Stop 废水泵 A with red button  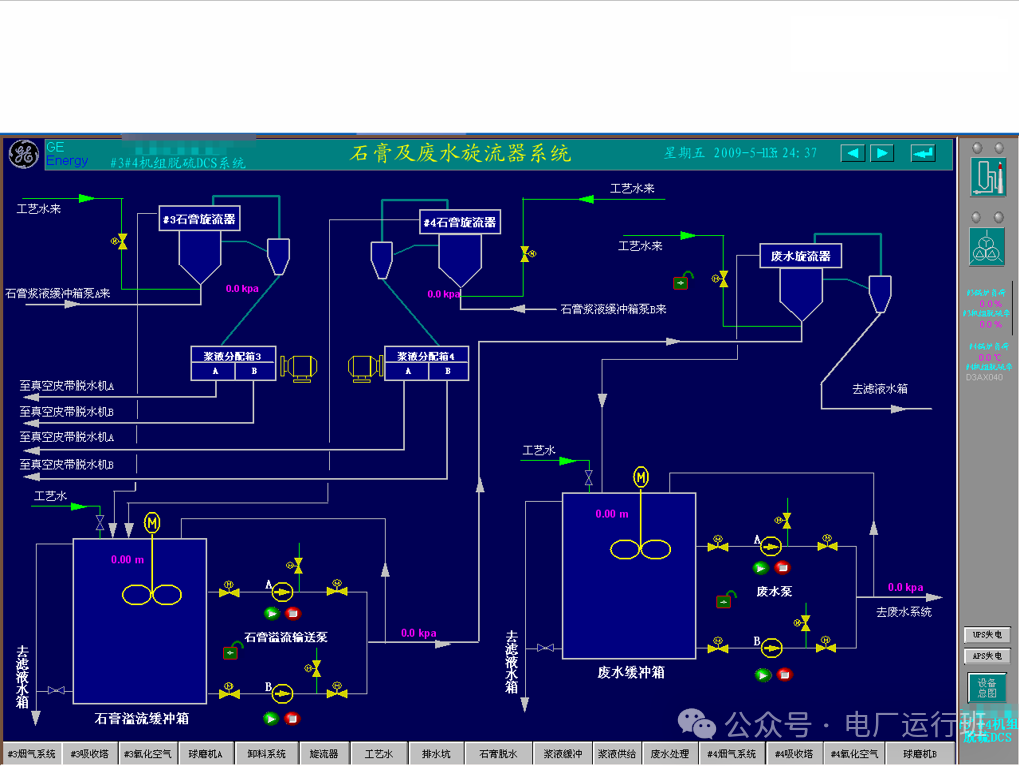tap(782, 568)
